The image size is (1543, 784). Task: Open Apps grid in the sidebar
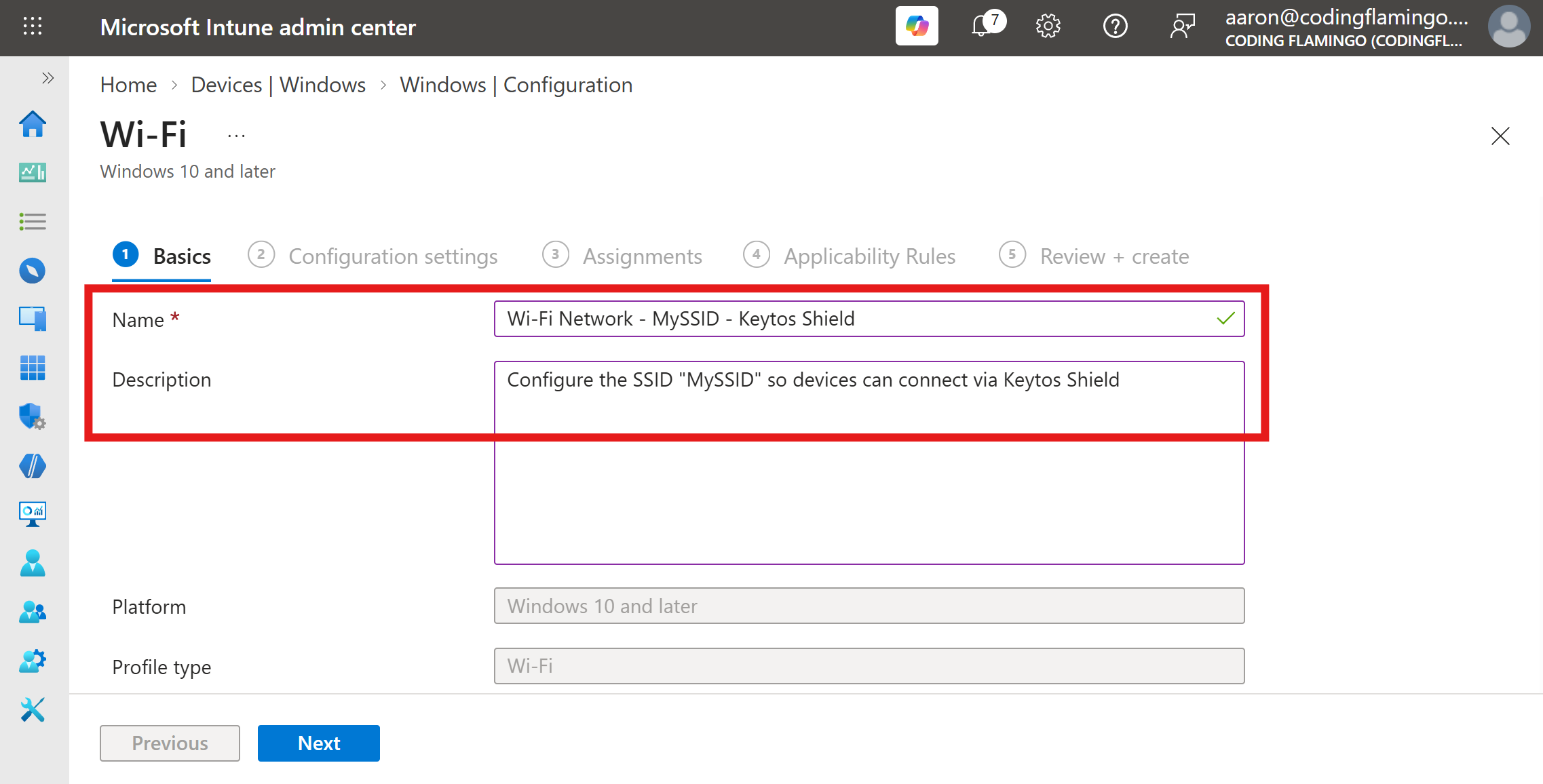(x=33, y=368)
